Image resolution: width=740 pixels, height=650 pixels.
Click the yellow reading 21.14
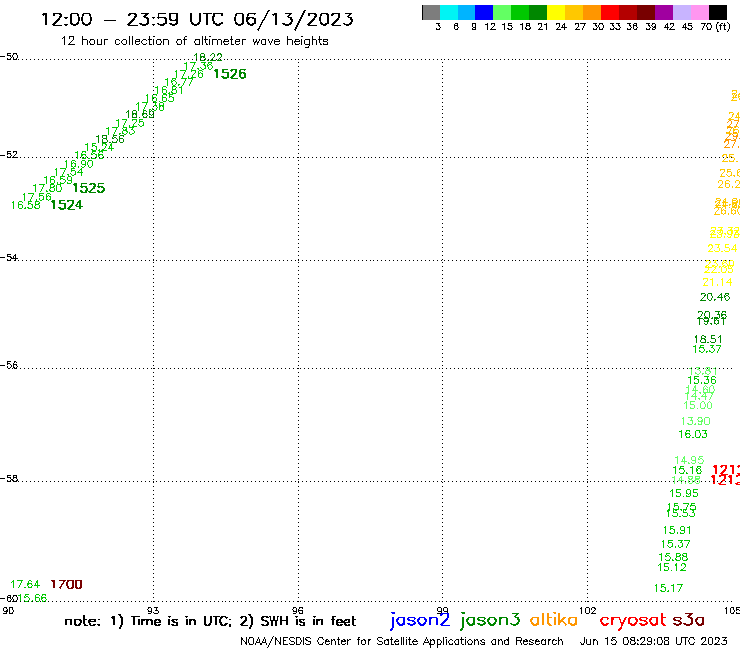coord(717,282)
